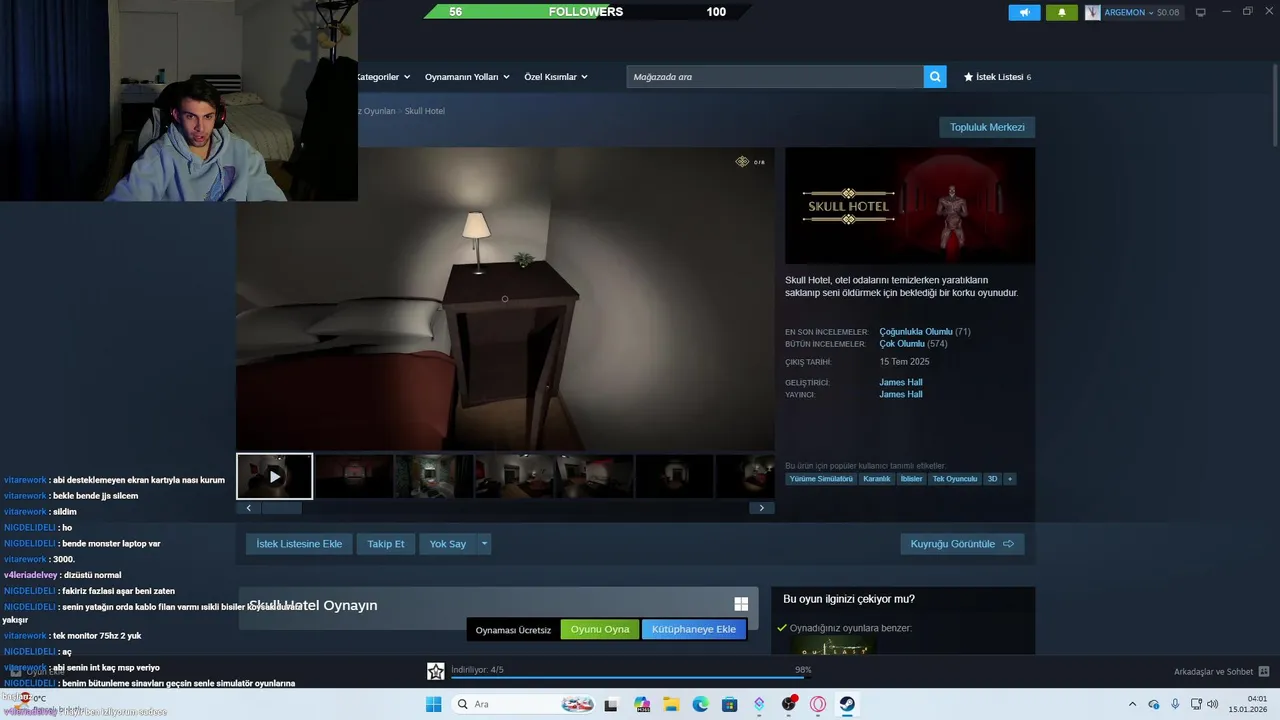Select the second screenshot thumbnail

pos(354,476)
